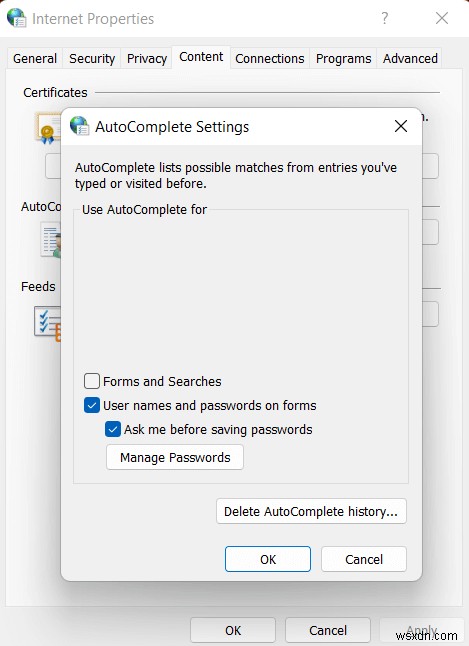The height and width of the screenshot is (646, 469).
Task: Click the Internet Properties globe icon
Action: click(17, 18)
